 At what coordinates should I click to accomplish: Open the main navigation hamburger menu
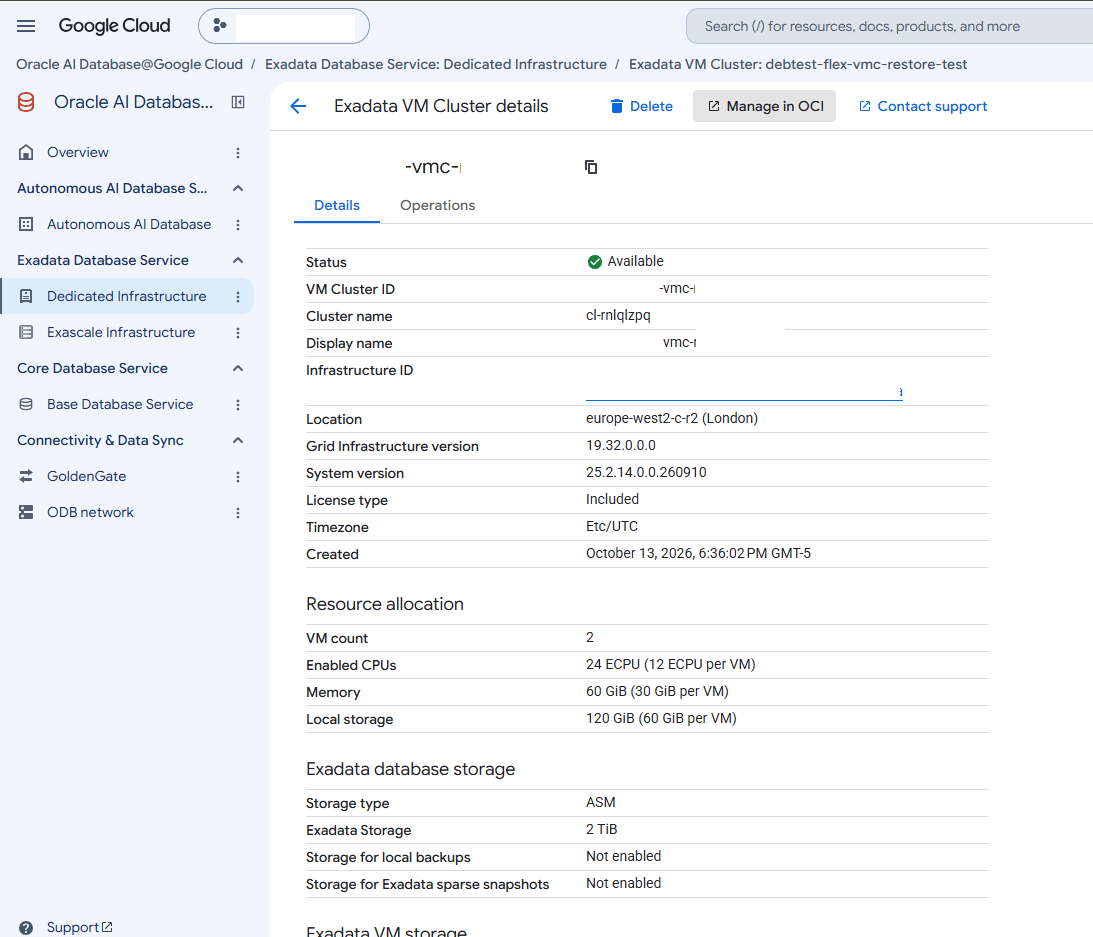[x=26, y=26]
